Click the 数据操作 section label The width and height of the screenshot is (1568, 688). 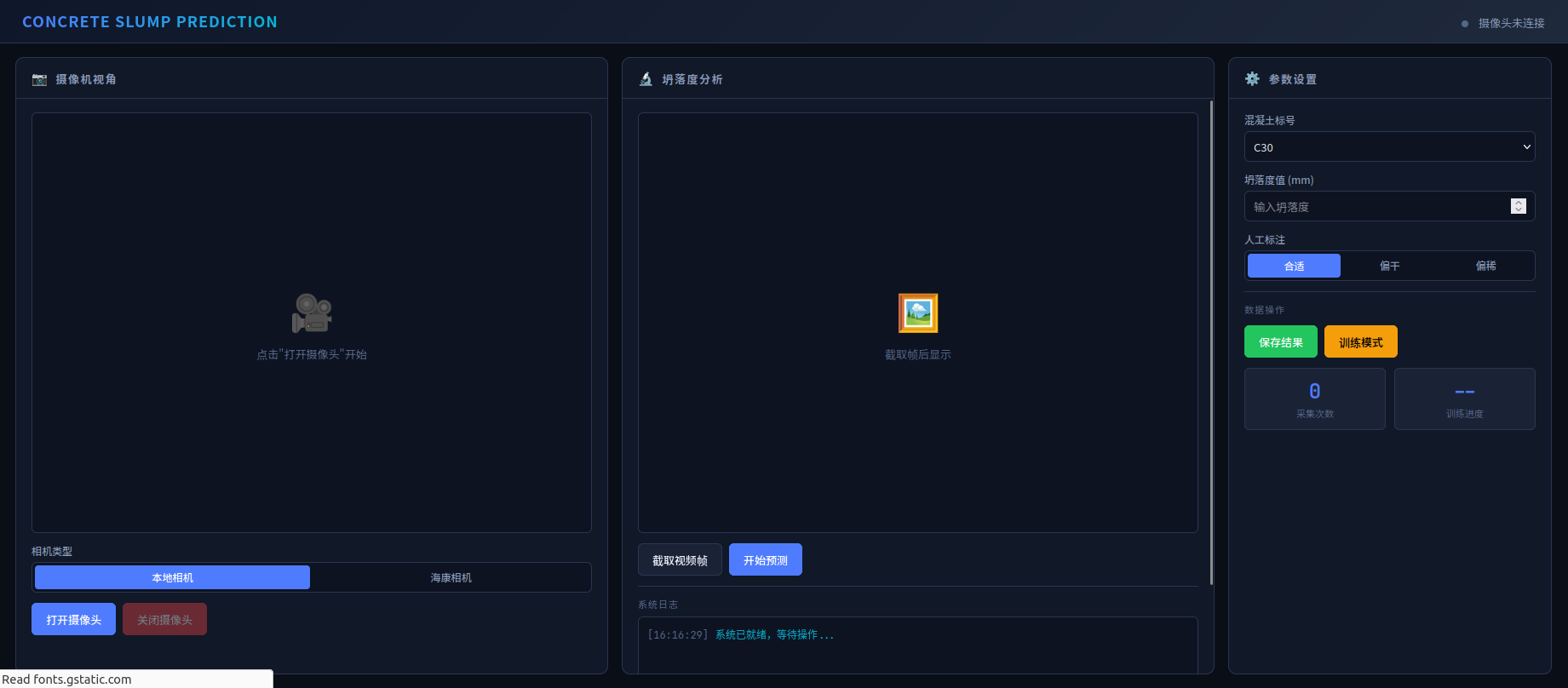(x=1265, y=310)
